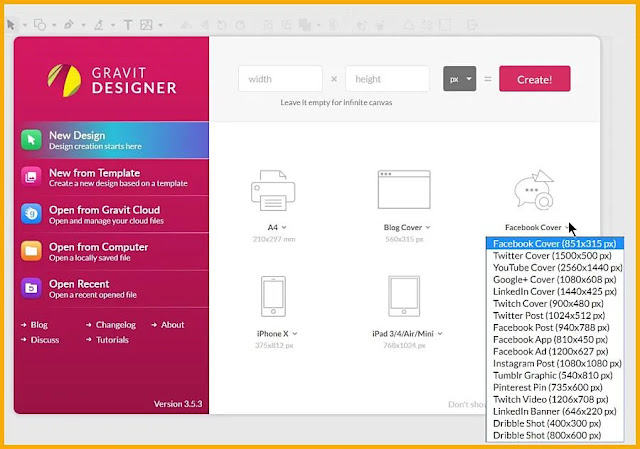Expand the Image tool dropdown arrow

click(160, 25)
